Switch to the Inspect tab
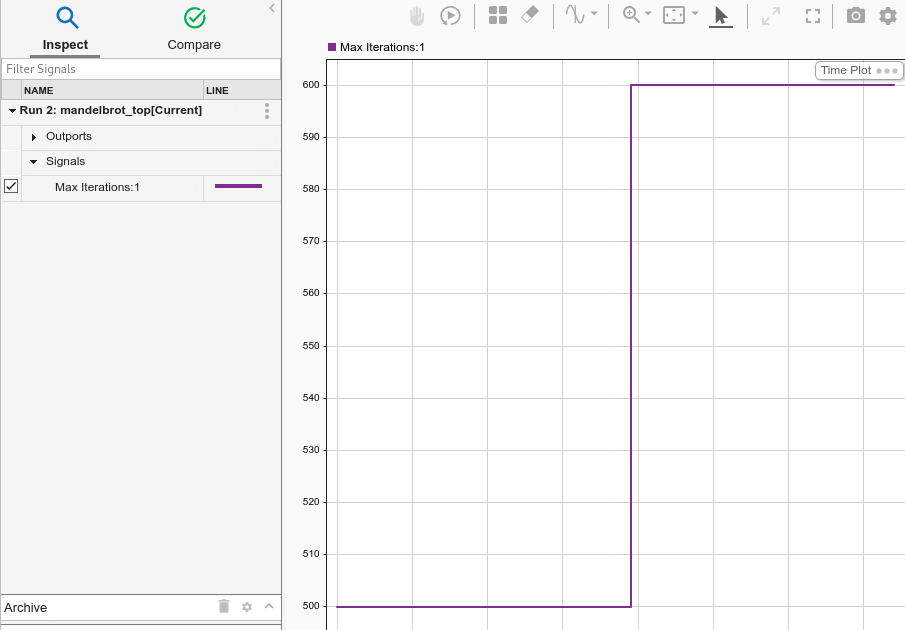The height and width of the screenshot is (630, 905). click(66, 30)
